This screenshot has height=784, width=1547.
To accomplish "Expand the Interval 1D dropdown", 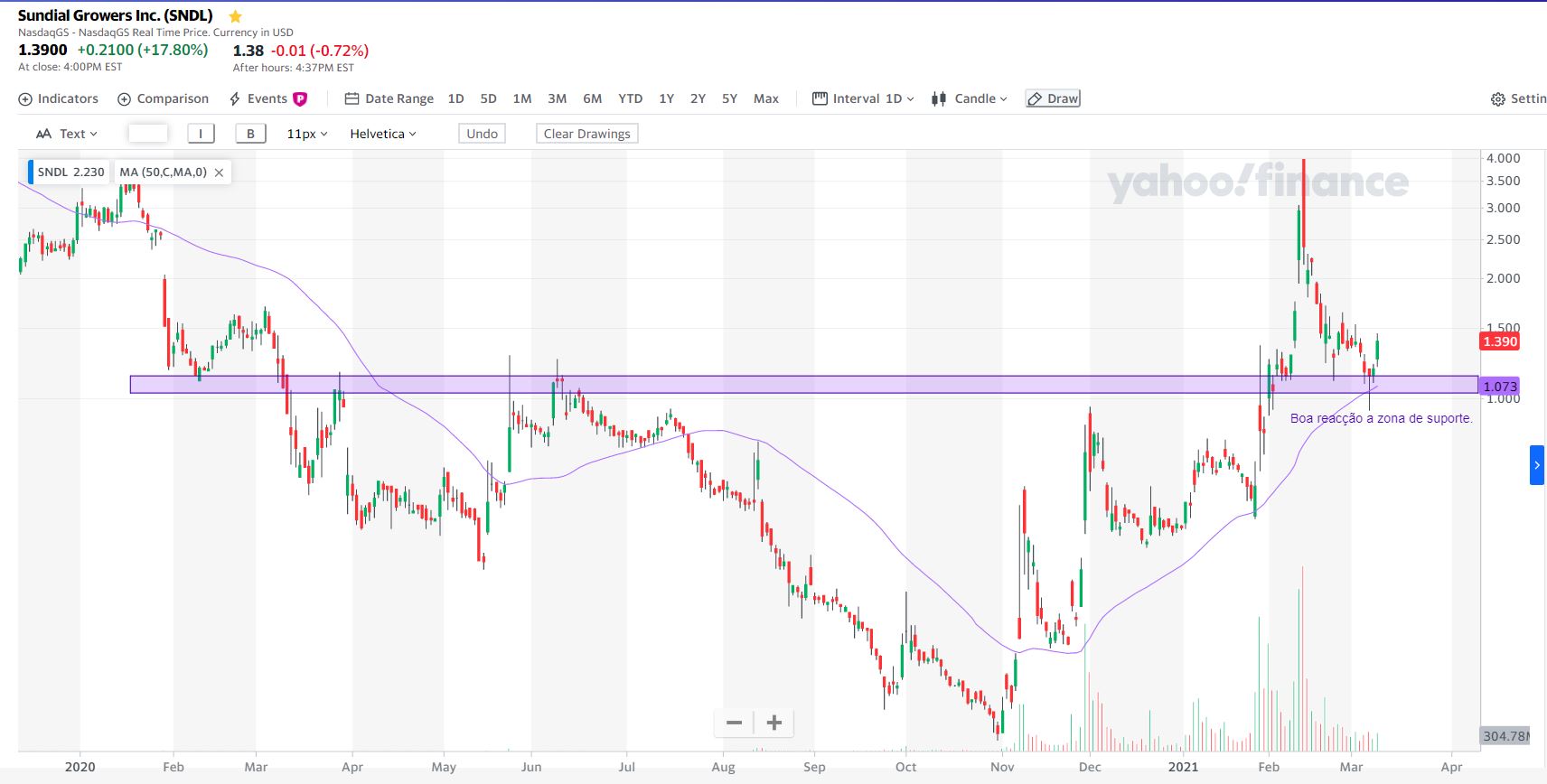I will tap(864, 98).
